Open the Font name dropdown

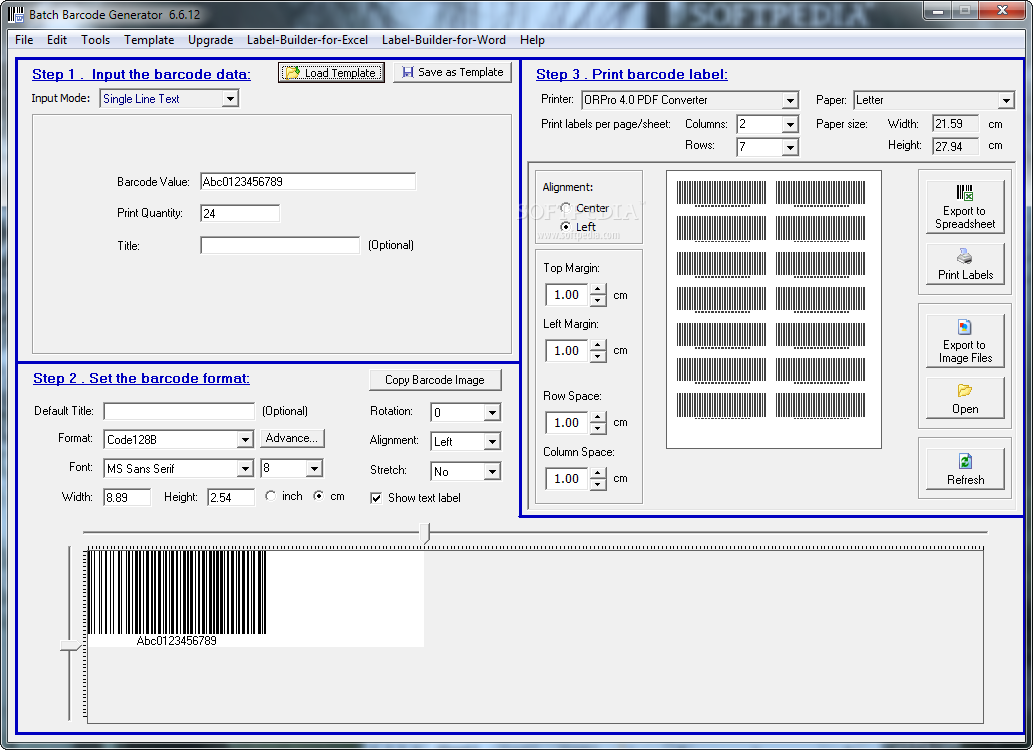coord(245,468)
